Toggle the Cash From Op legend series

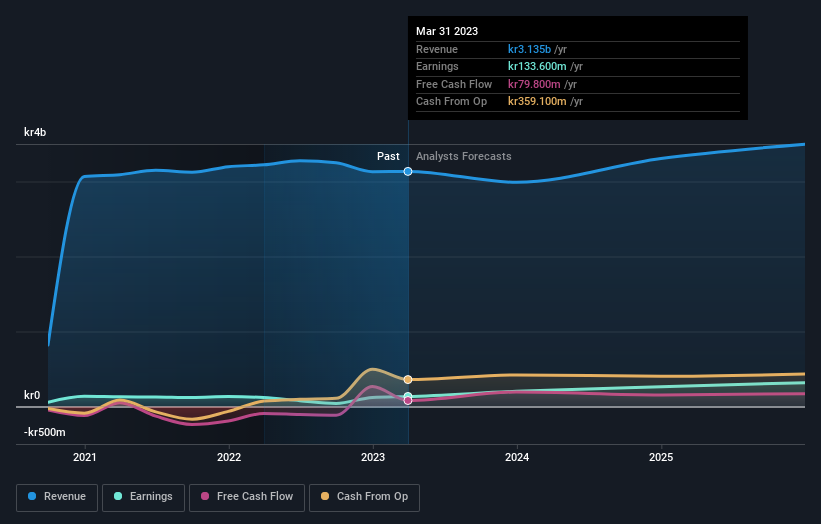(364, 497)
